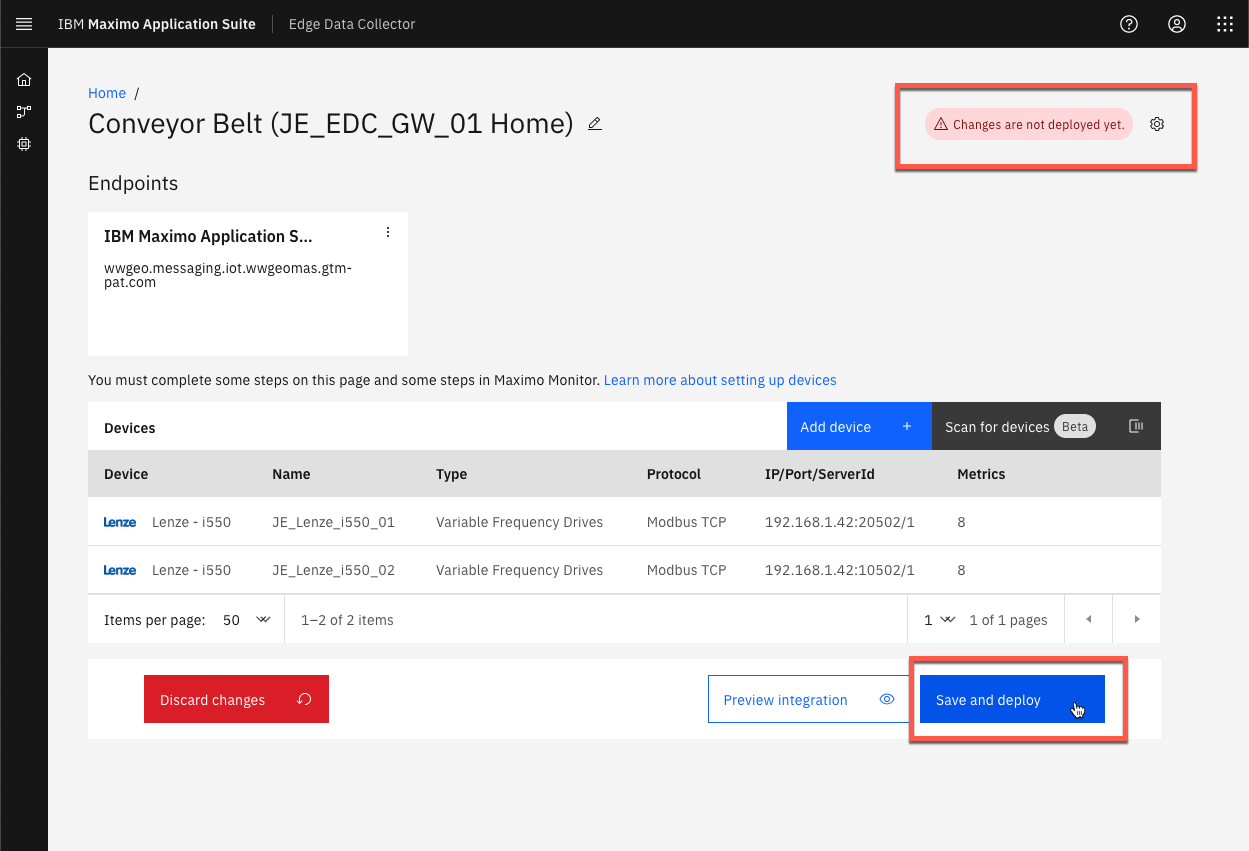Open the page number selector dropdown
1249x851 pixels.
click(x=939, y=620)
